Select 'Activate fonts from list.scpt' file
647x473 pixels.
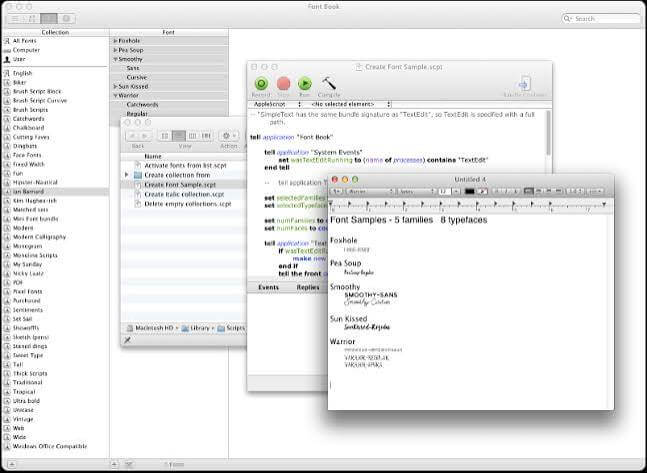pyautogui.click(x=184, y=166)
